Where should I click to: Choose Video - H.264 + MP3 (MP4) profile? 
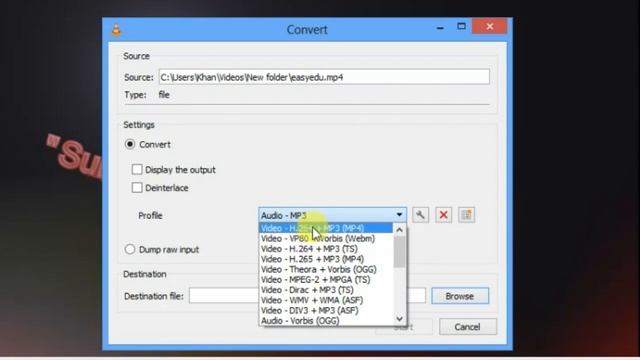pos(326,228)
